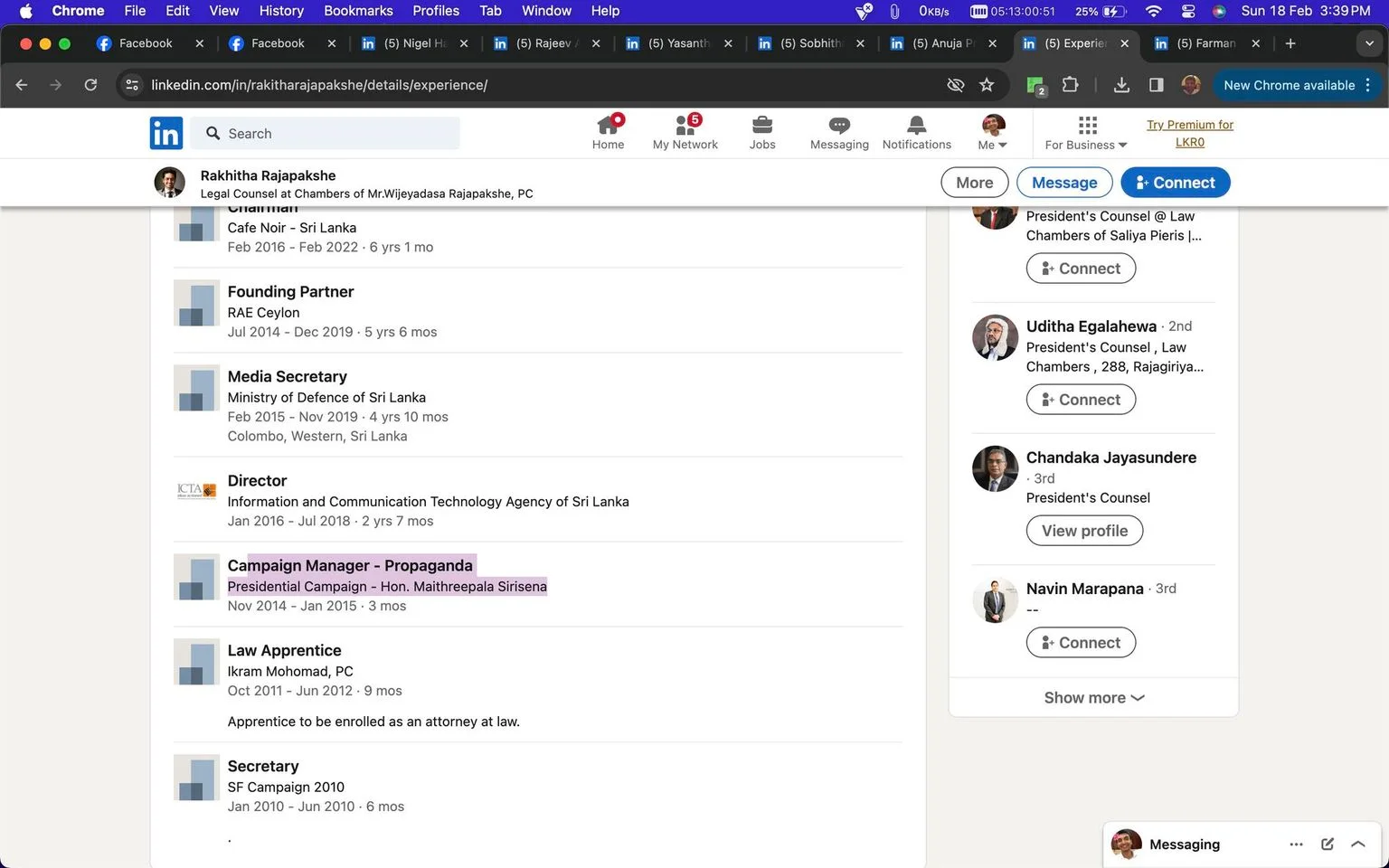This screenshot has height=868, width=1389.
Task: Expand the Messaging panel chevron
Action: (1358, 844)
